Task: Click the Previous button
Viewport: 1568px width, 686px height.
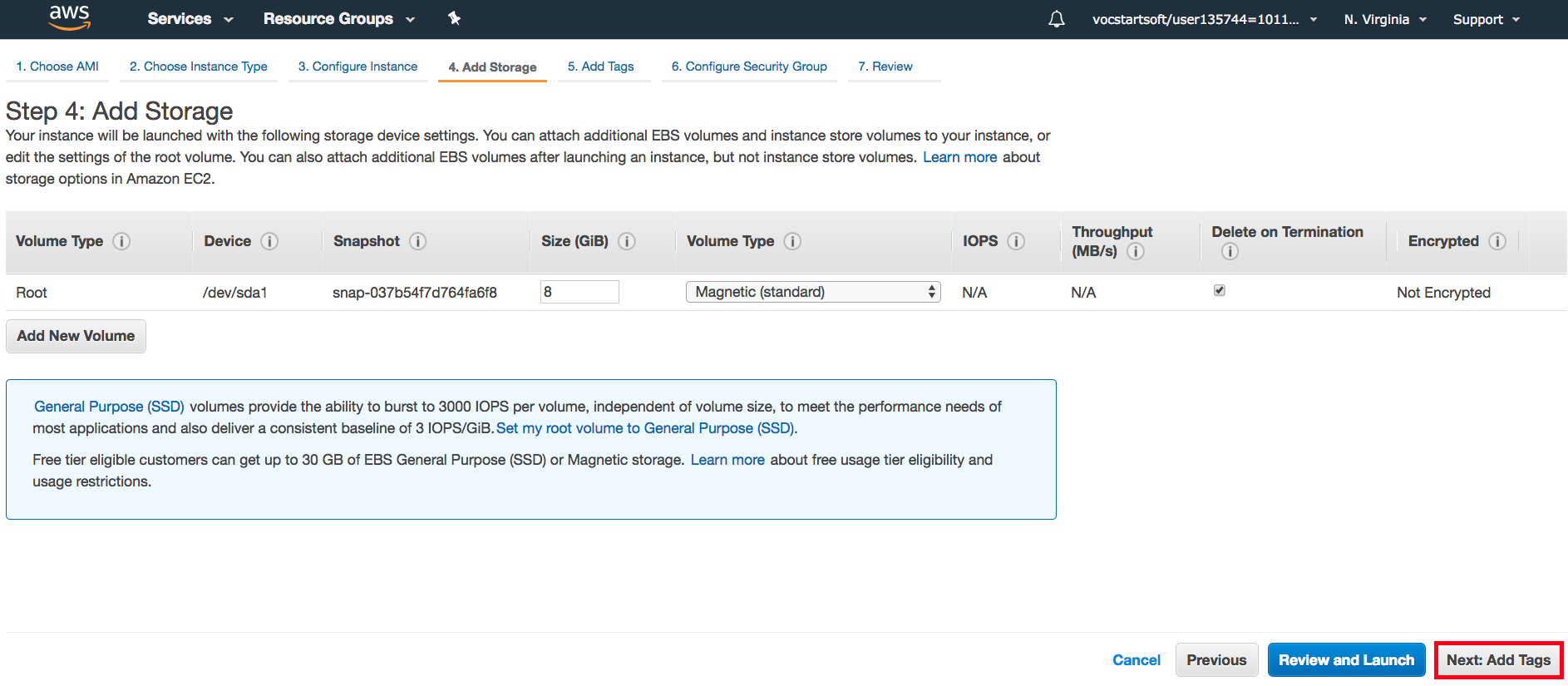Action: [1216, 660]
